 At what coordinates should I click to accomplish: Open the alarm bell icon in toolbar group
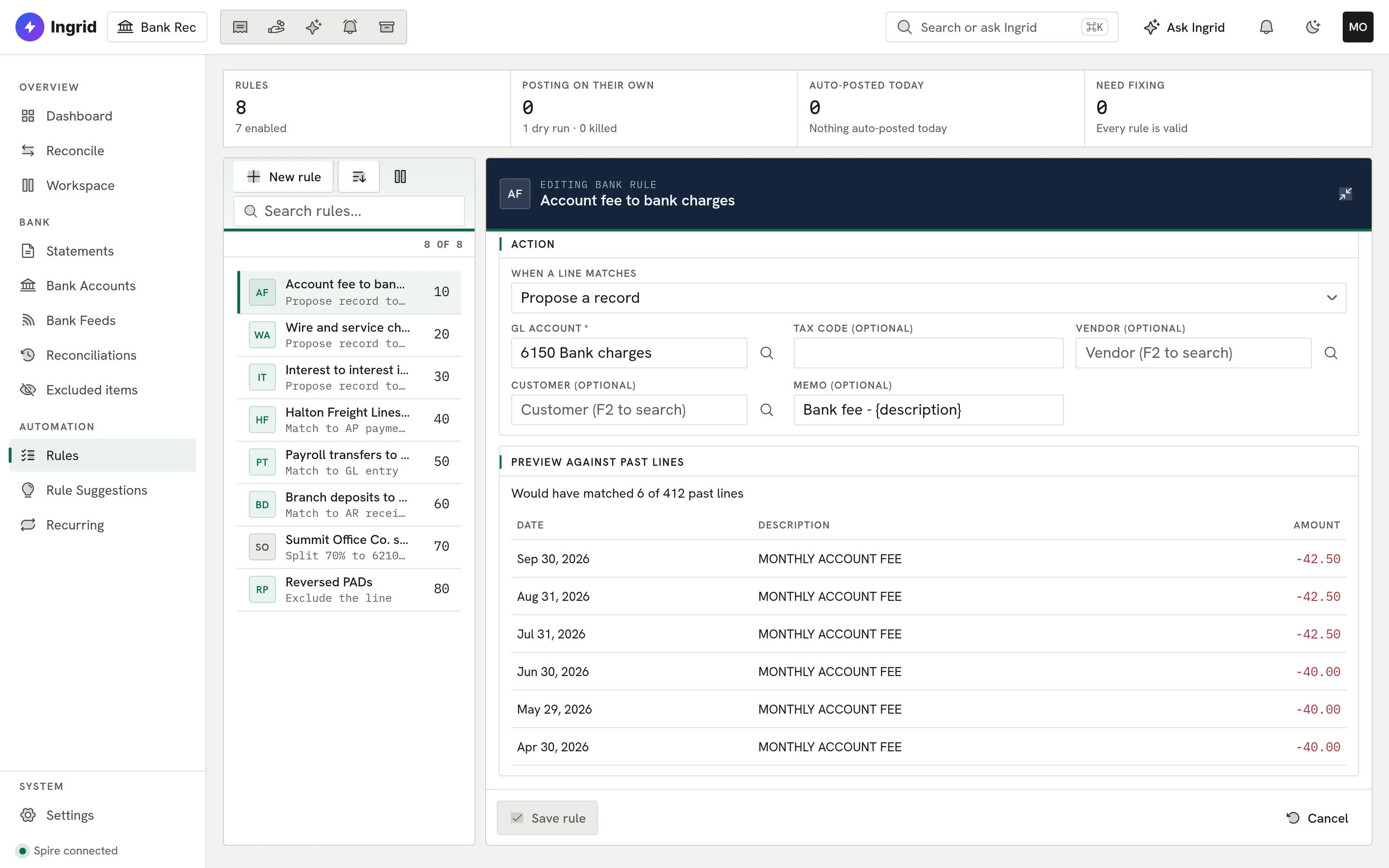[x=350, y=27]
